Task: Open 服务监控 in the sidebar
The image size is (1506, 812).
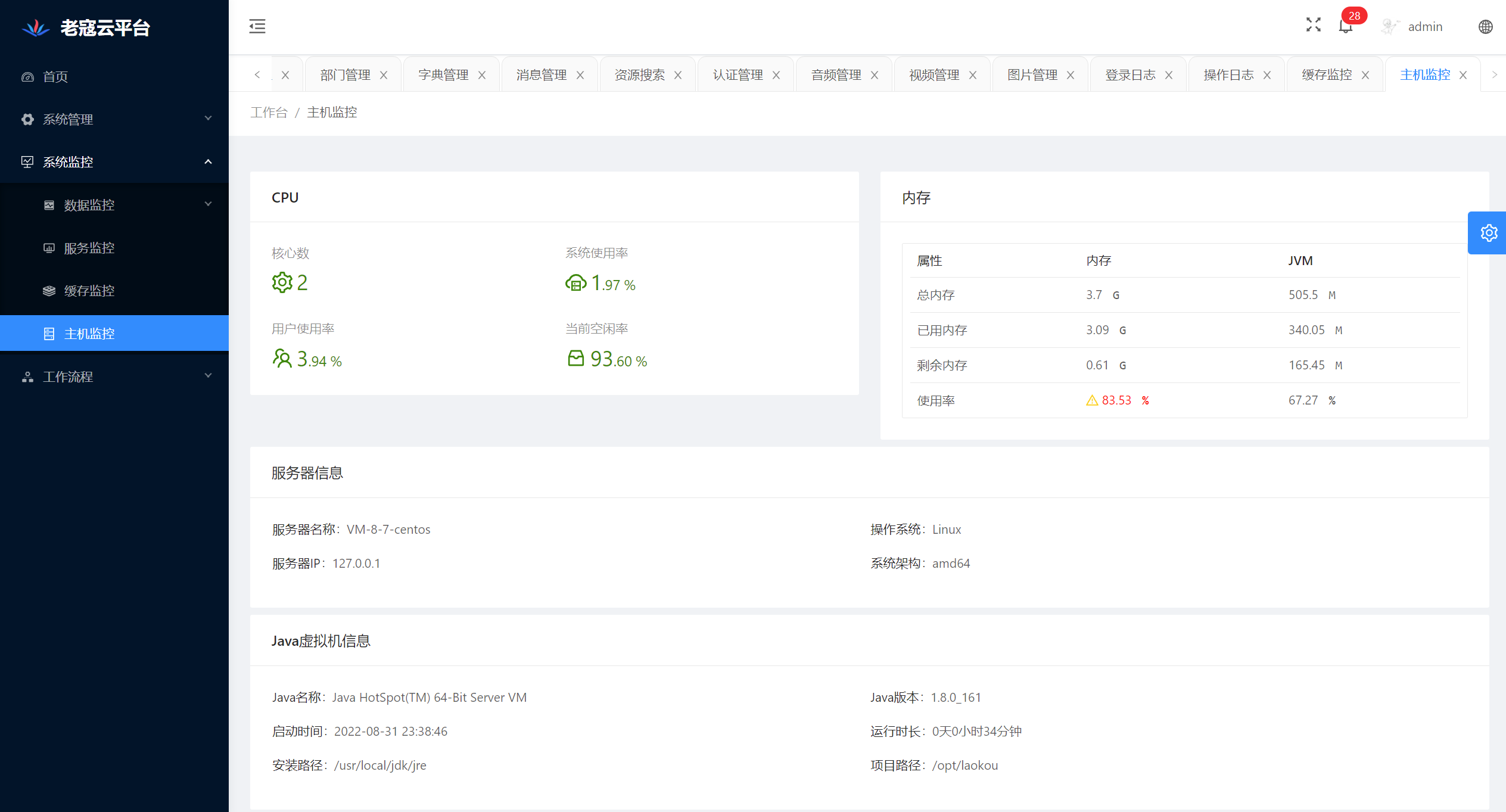Action: pyautogui.click(x=89, y=248)
